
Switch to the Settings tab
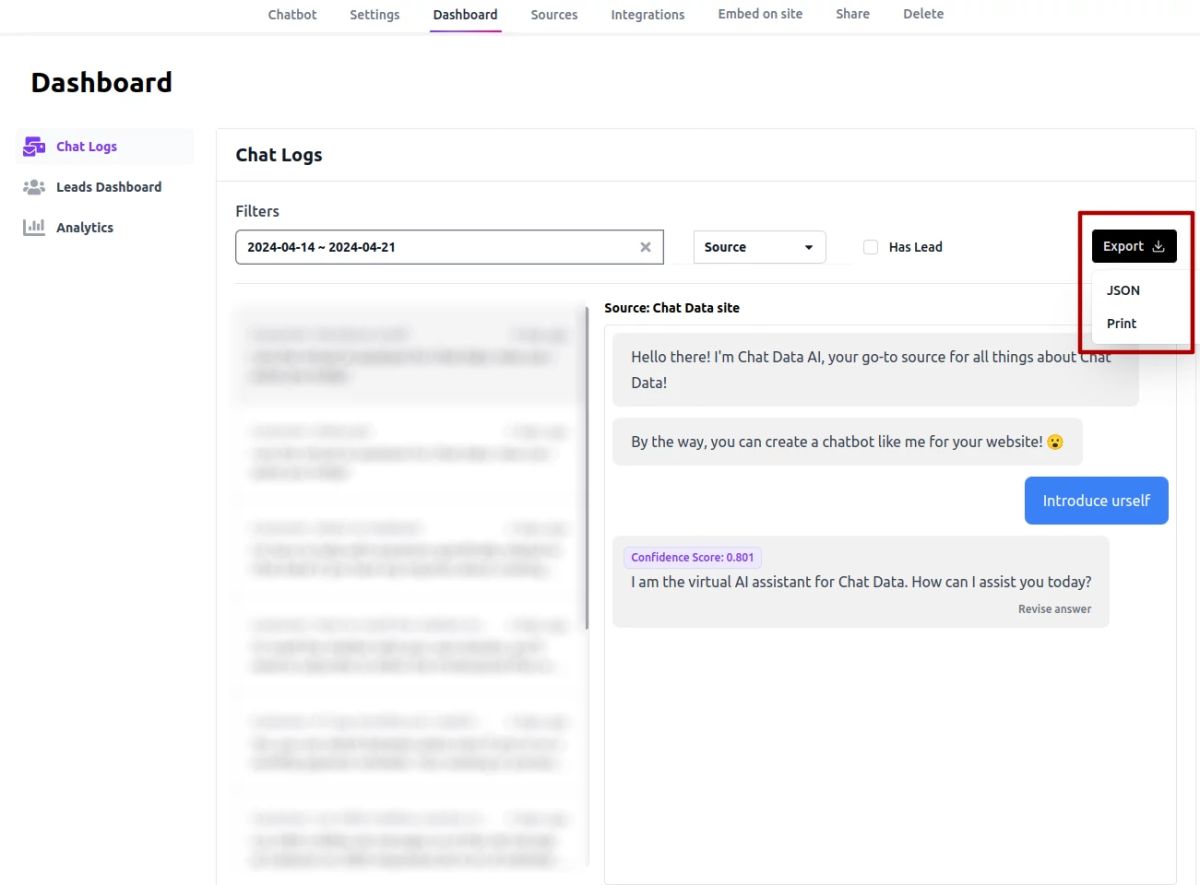click(x=375, y=14)
